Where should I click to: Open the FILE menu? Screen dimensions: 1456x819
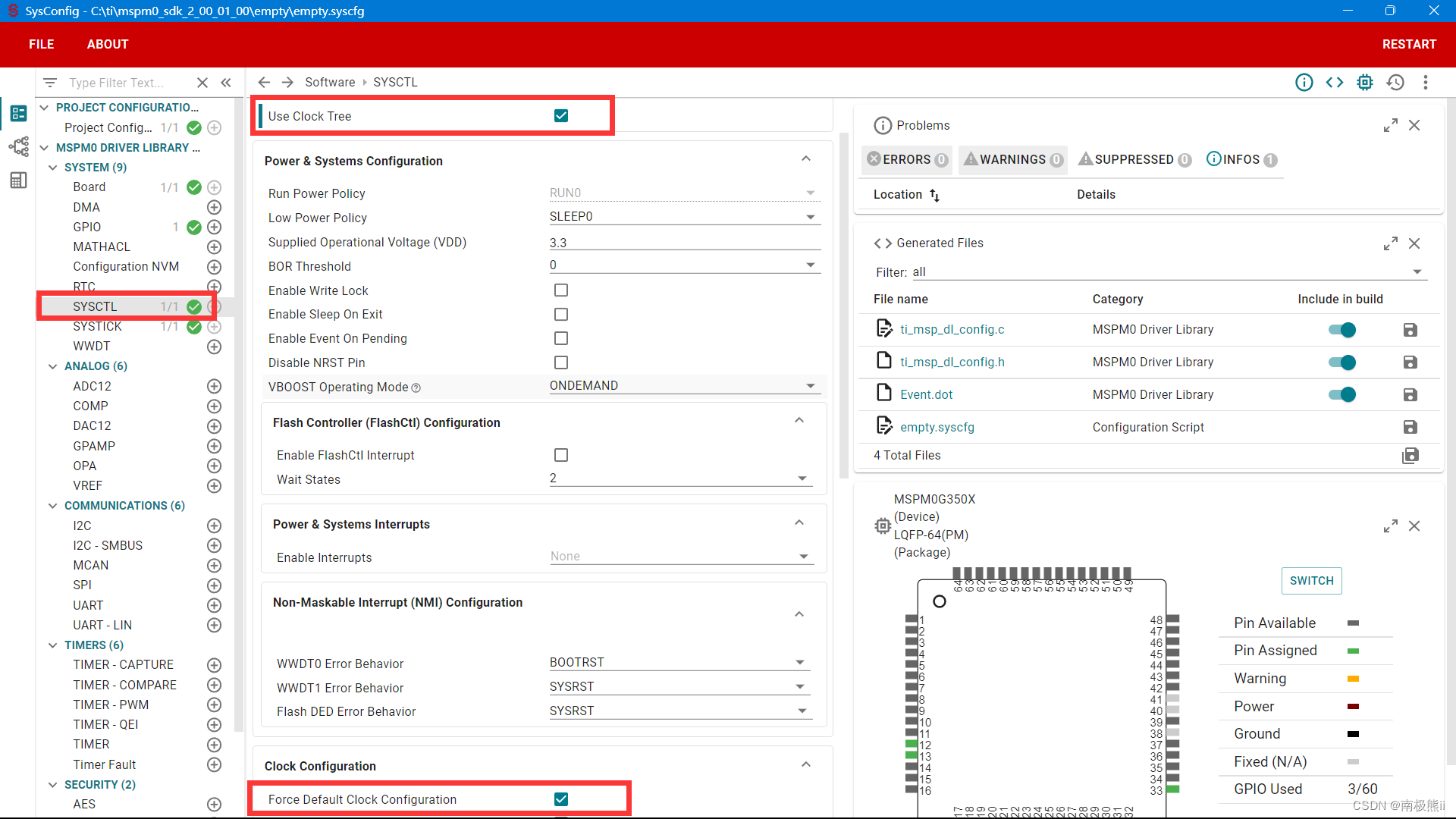[x=42, y=44]
